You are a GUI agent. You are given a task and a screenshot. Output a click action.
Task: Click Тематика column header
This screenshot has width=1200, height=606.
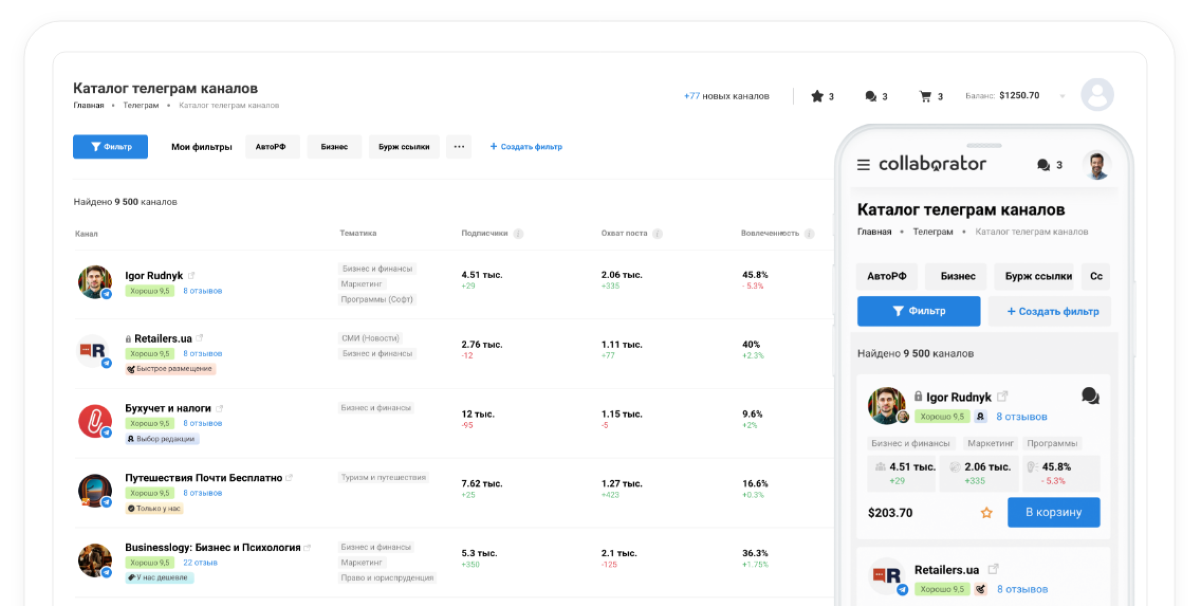tap(358, 233)
